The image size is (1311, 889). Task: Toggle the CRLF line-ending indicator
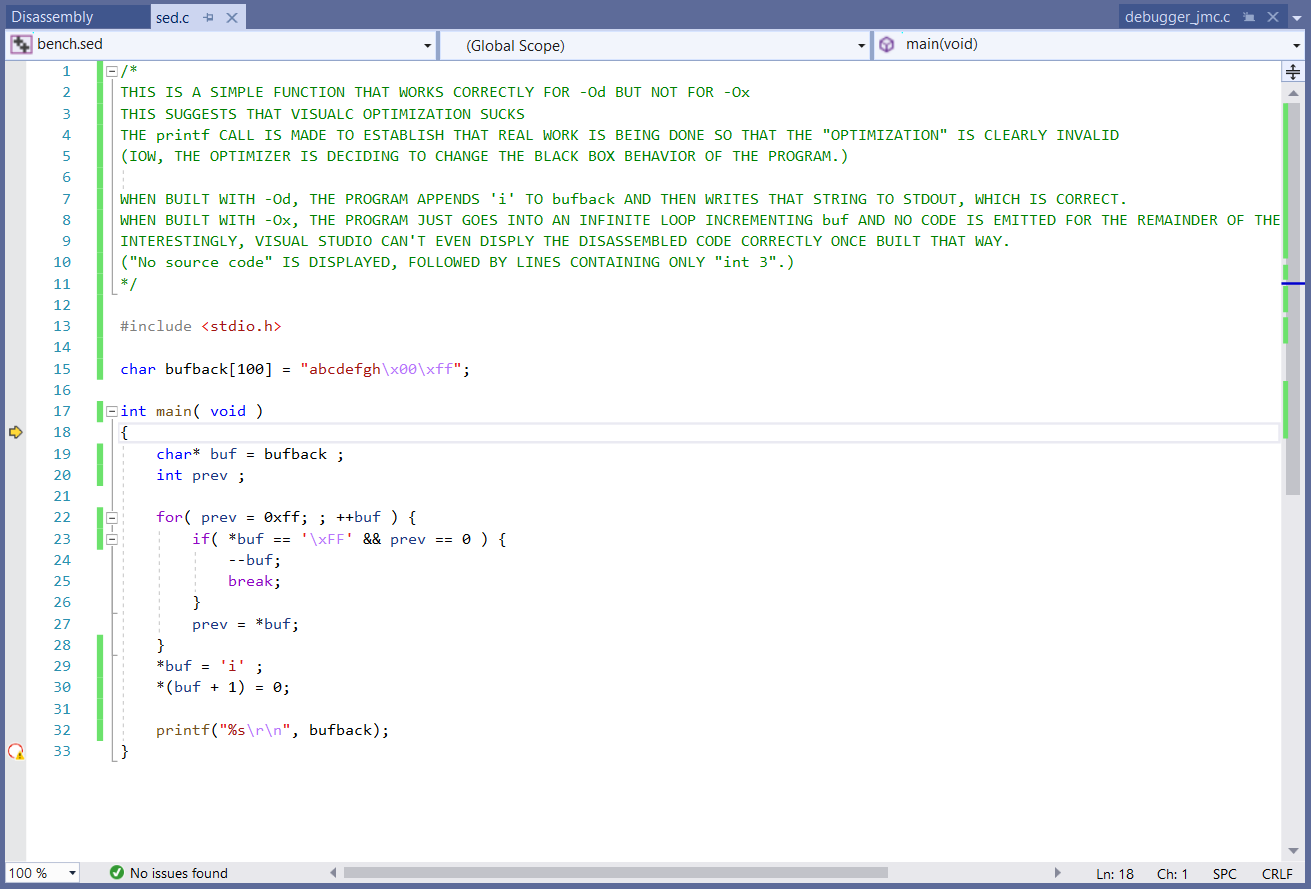[1278, 873]
